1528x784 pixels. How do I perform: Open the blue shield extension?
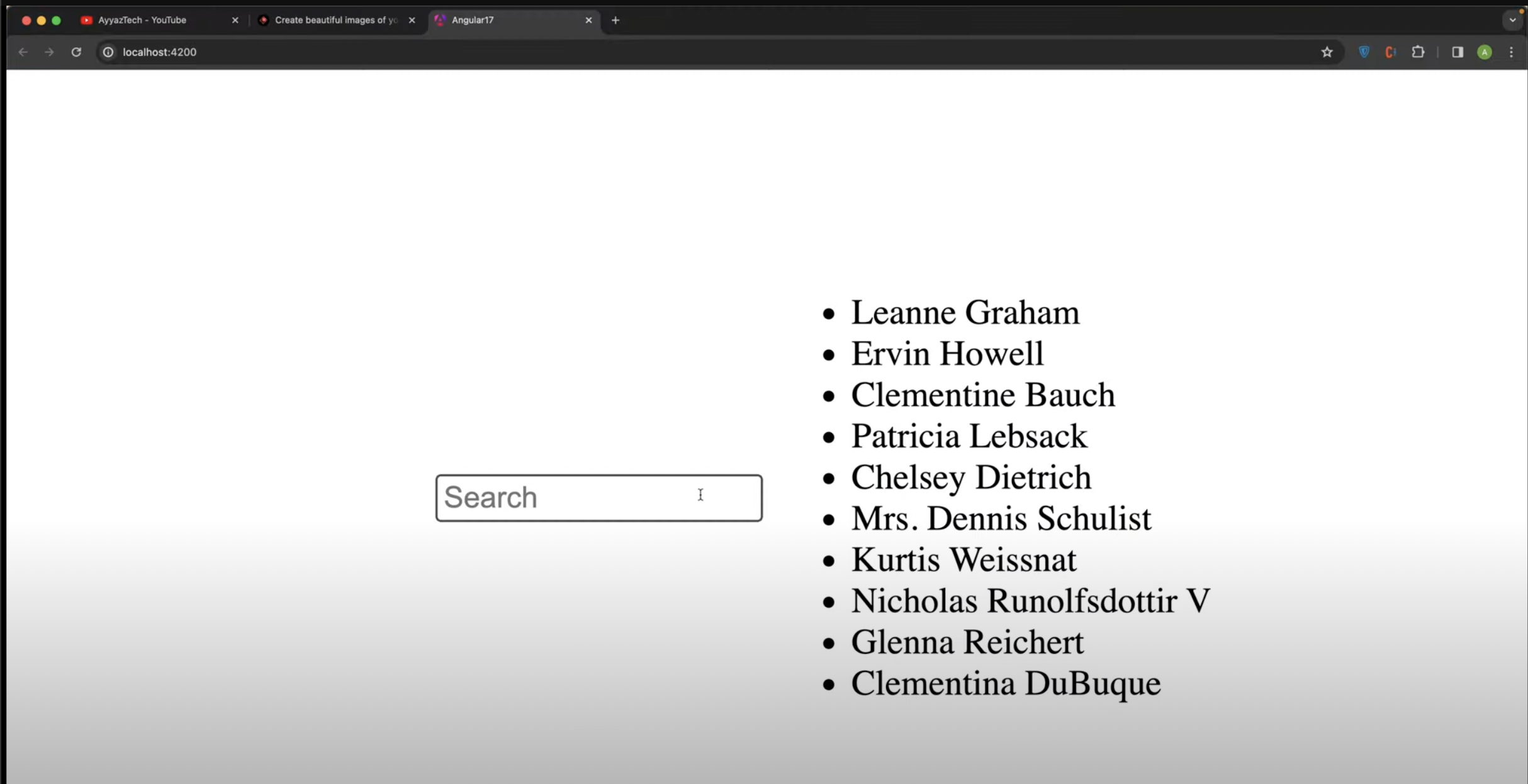(1364, 52)
